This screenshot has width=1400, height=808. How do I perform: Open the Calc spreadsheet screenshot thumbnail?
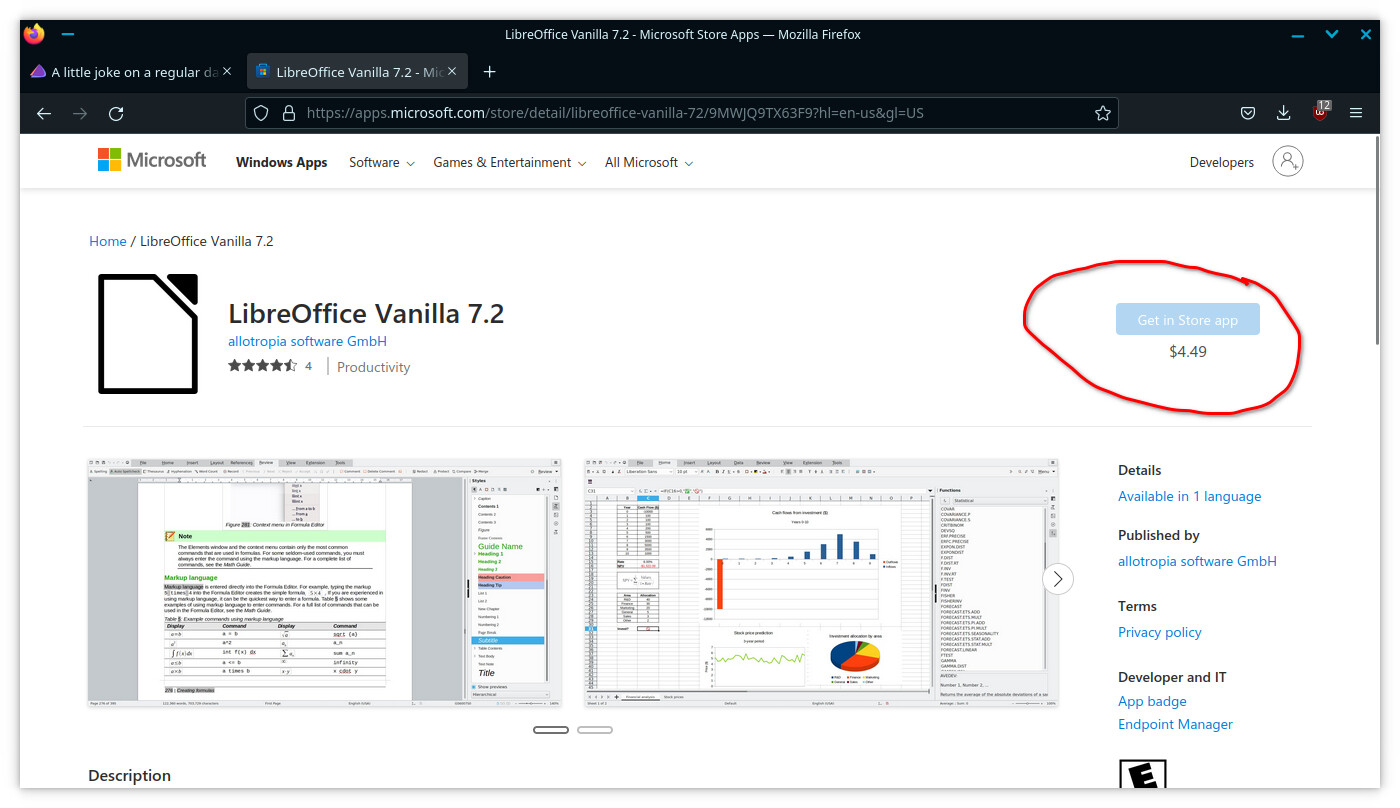click(820, 583)
